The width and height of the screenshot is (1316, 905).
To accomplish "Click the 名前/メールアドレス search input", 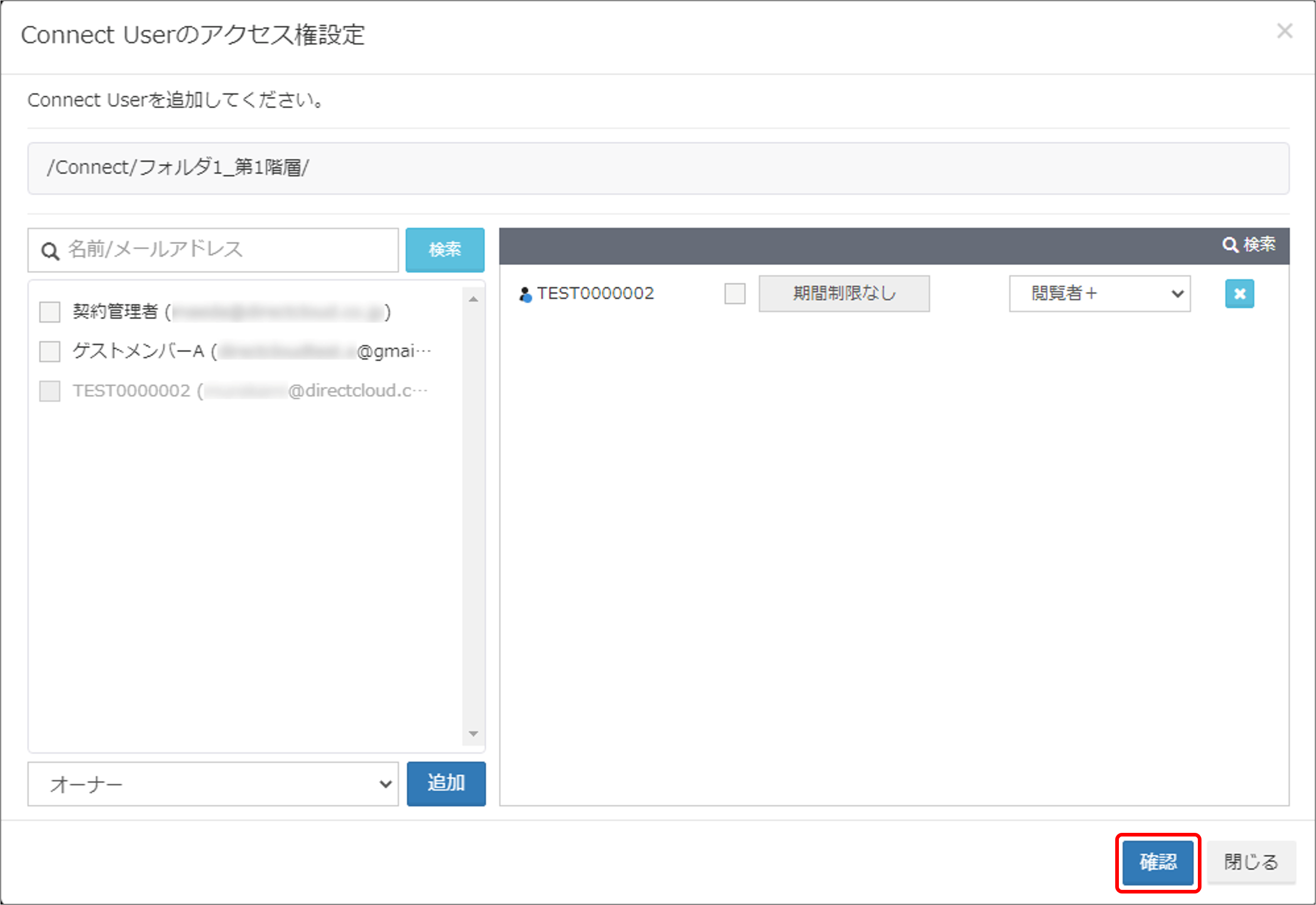I will click(227, 250).
